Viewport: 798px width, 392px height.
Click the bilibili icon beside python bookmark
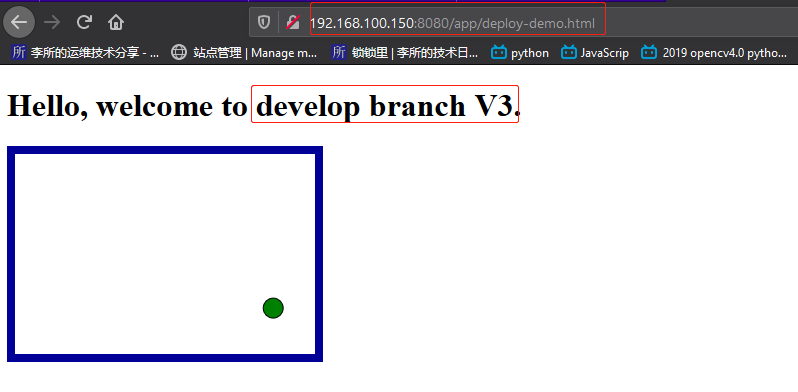pos(499,52)
